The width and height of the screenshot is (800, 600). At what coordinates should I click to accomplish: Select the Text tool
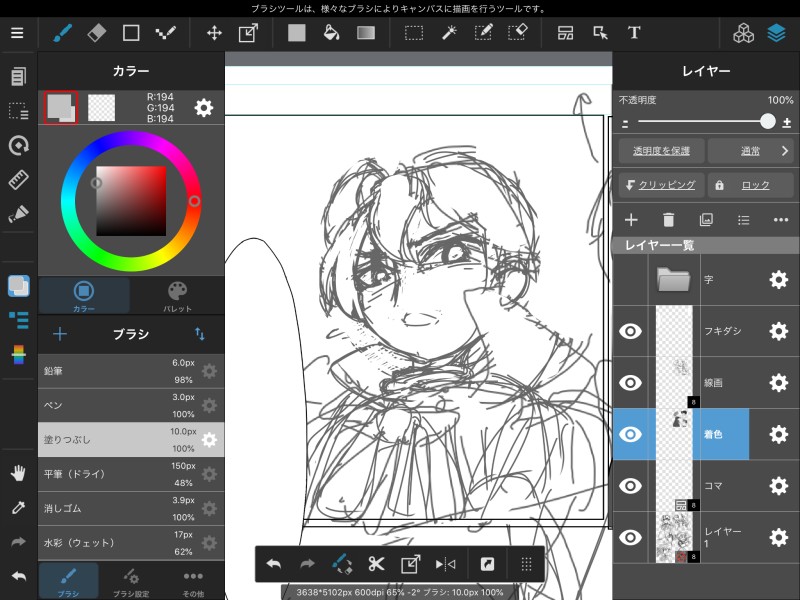(x=634, y=33)
